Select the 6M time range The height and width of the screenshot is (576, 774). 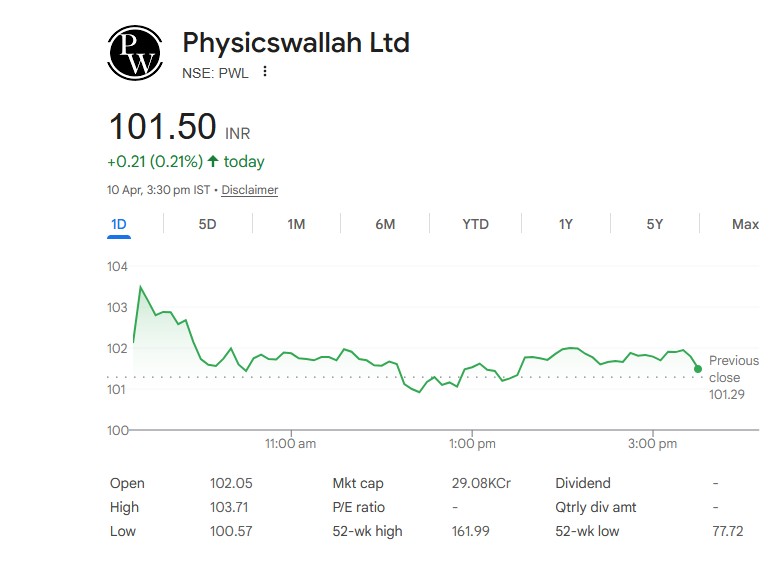385,224
